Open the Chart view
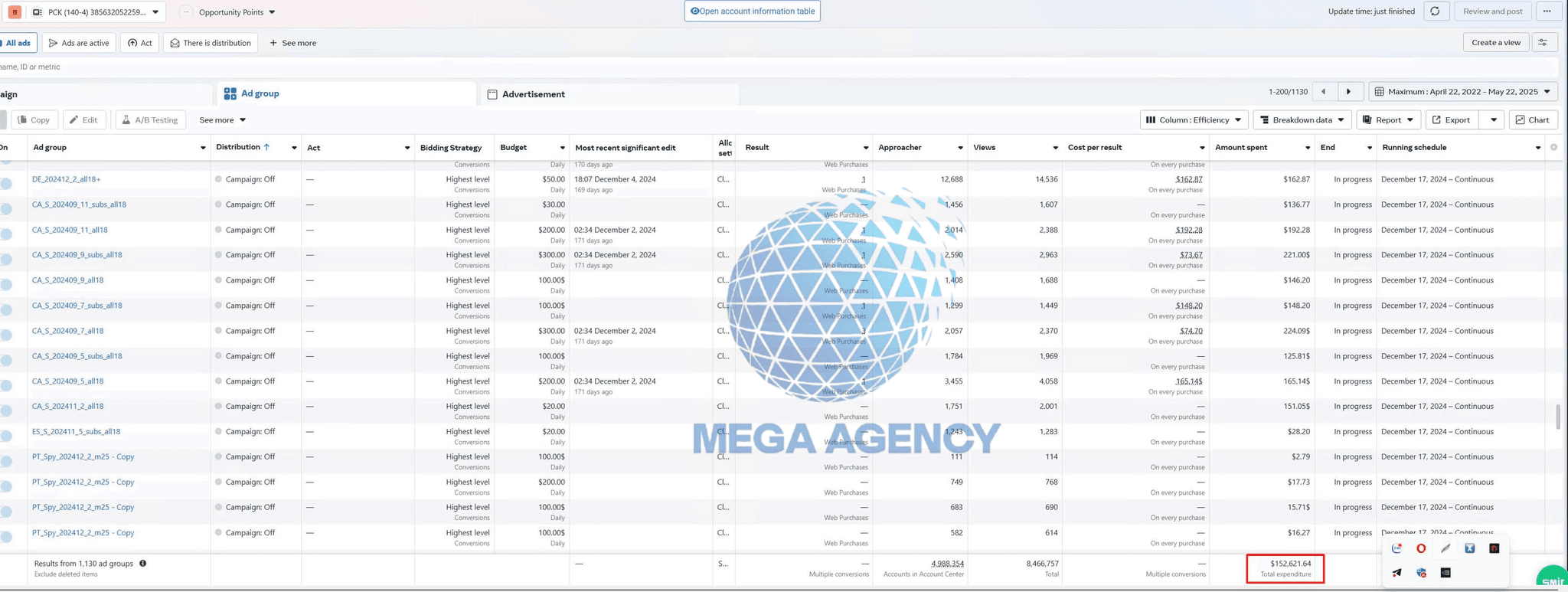Screen dimensions: 1568x592 [x=1532, y=120]
